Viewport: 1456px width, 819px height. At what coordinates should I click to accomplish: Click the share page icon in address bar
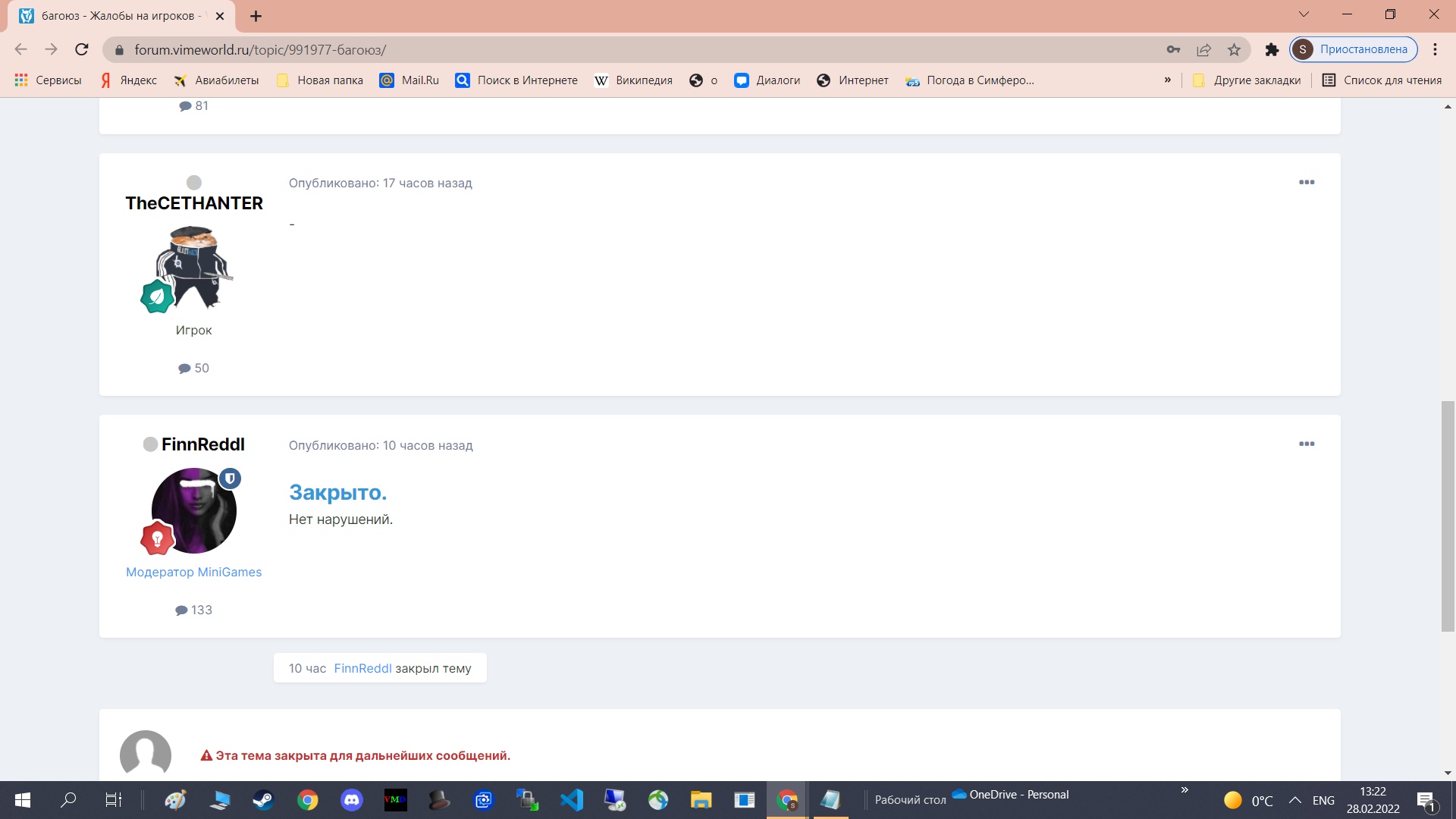coord(1203,49)
